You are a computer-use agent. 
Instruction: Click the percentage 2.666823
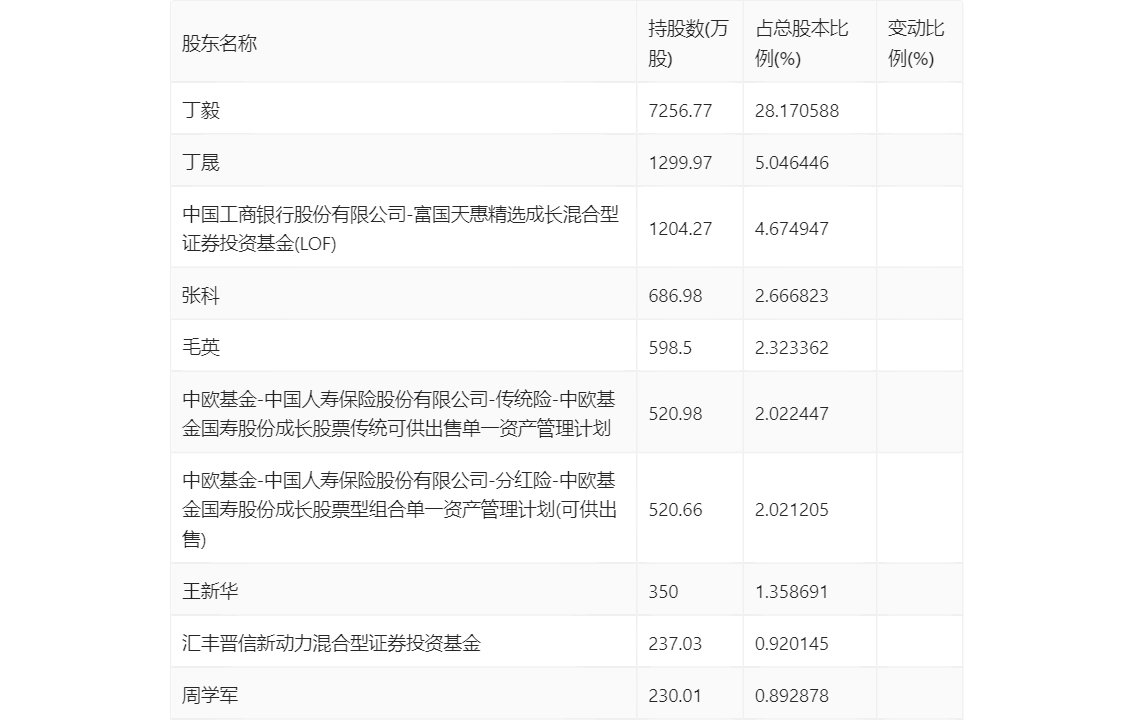pos(792,296)
